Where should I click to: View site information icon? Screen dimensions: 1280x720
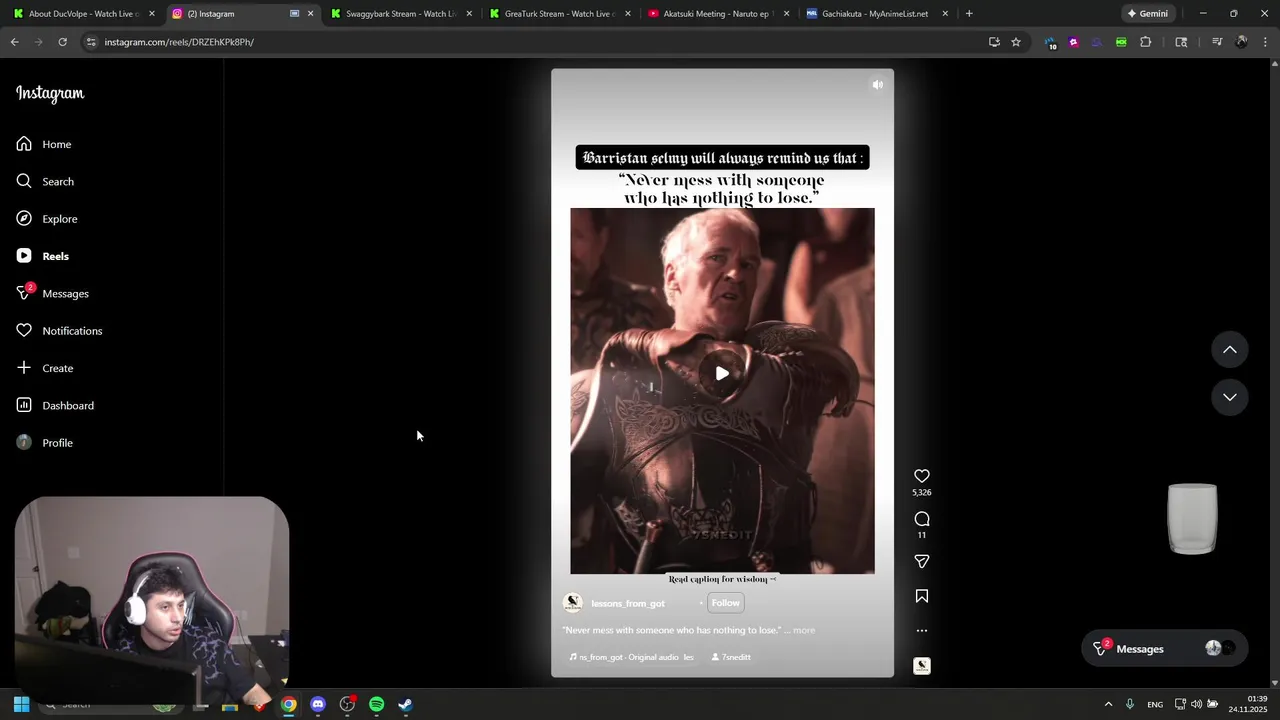click(x=91, y=42)
